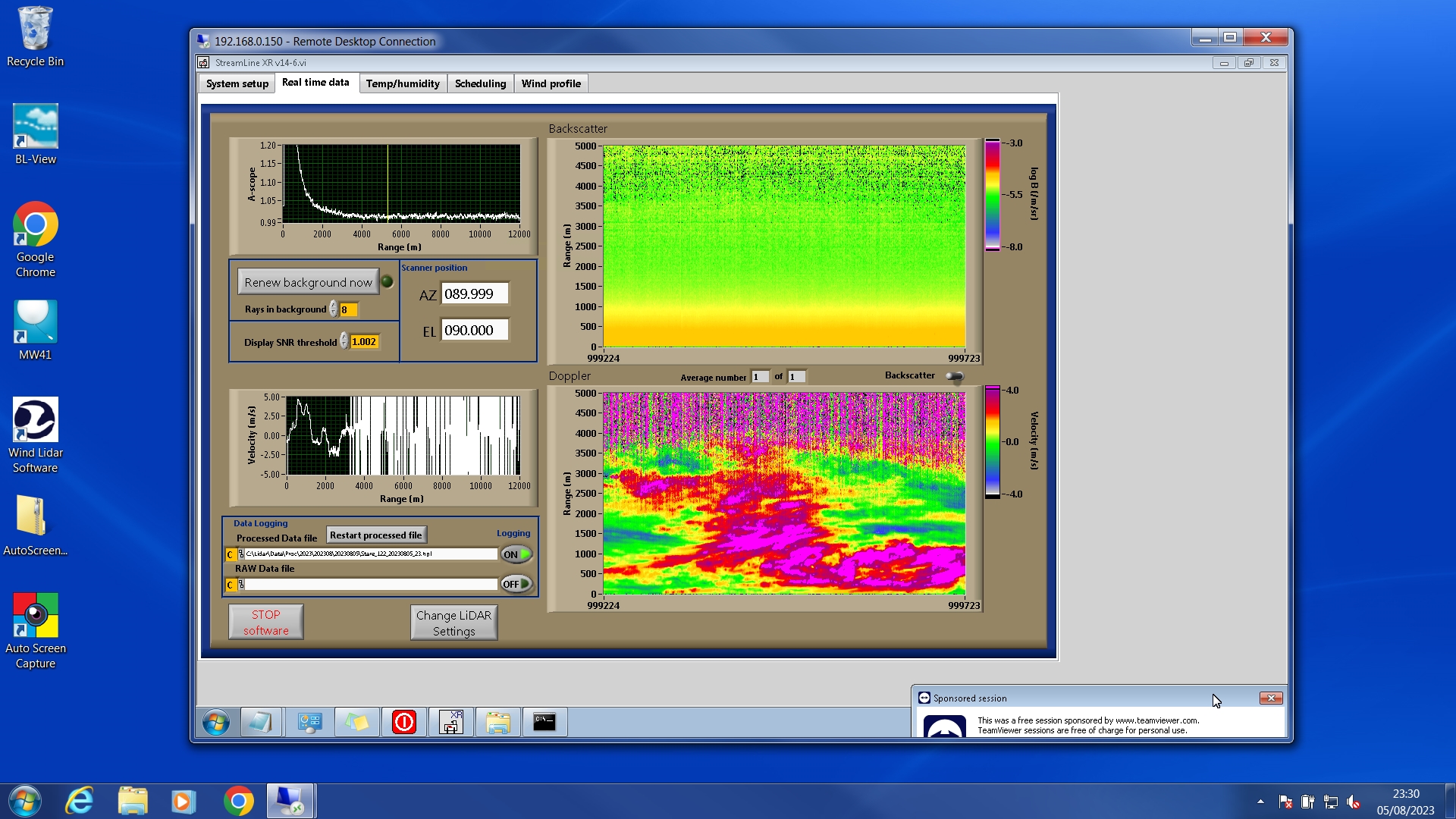Click the backscatter color scale bar

click(x=992, y=195)
